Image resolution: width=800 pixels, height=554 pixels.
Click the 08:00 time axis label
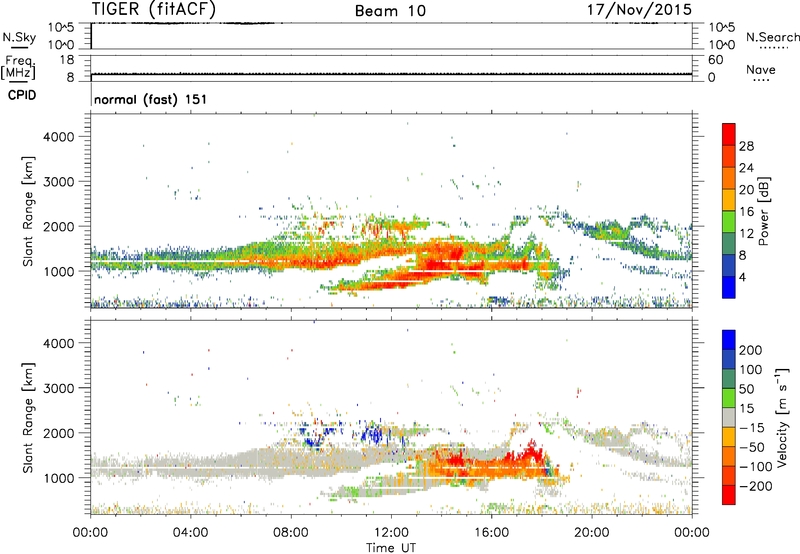coord(291,533)
